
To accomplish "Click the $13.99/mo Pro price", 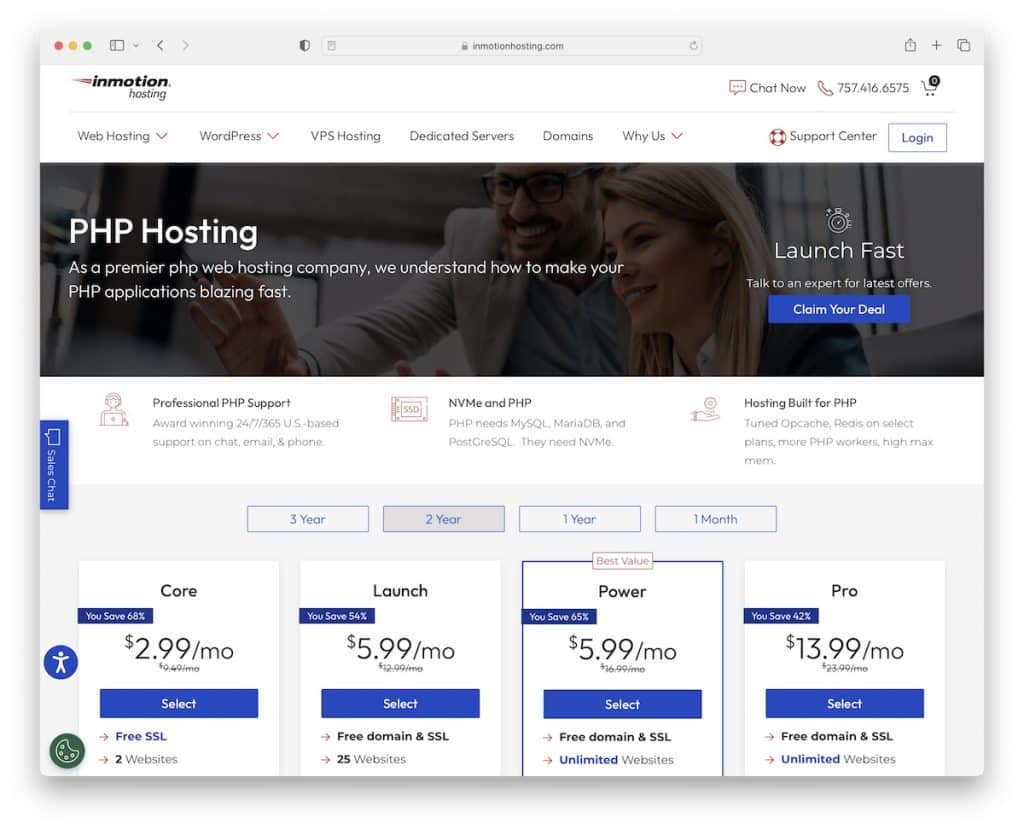I will [844, 649].
